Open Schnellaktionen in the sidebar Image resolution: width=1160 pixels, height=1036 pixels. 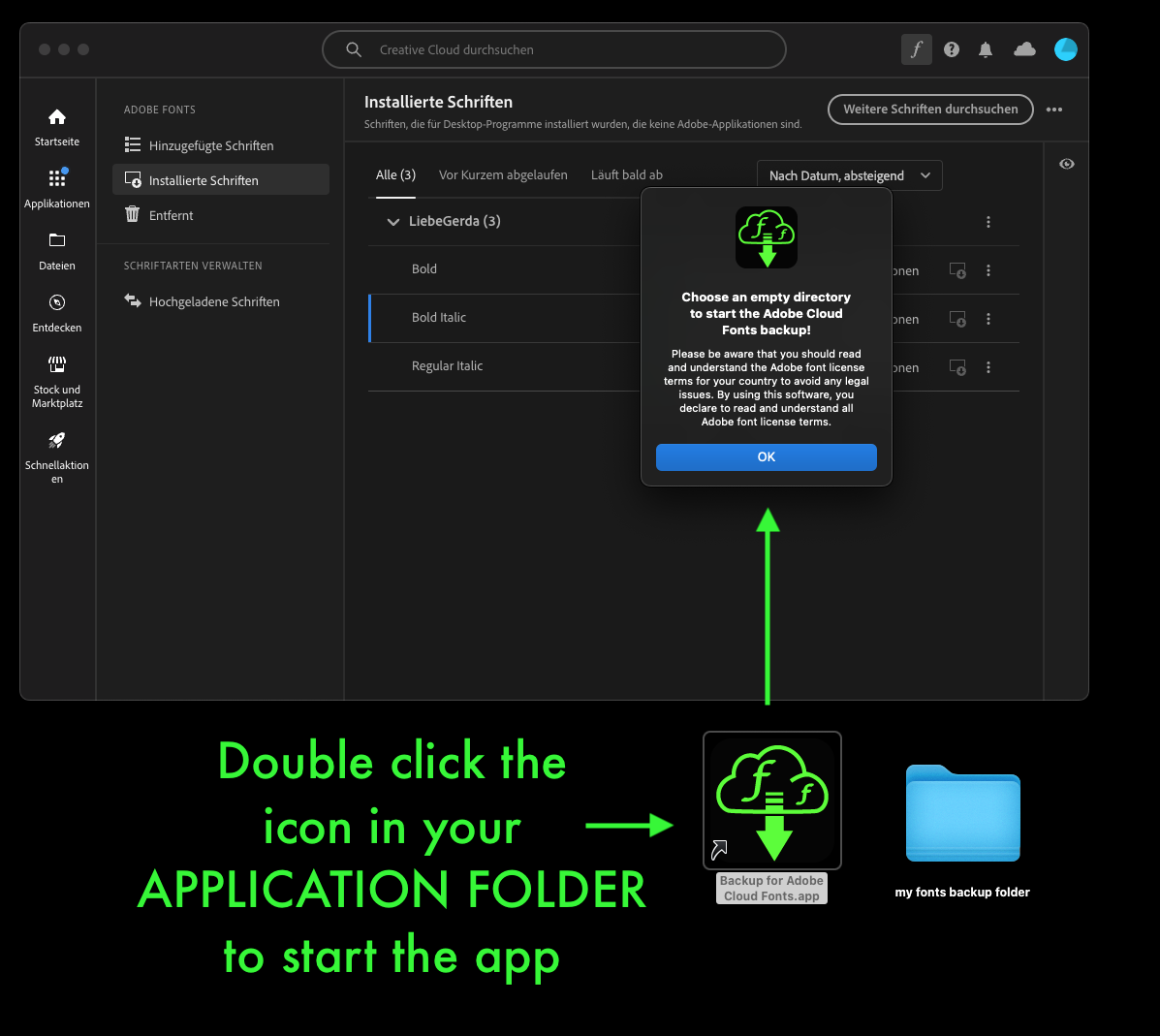click(x=57, y=457)
